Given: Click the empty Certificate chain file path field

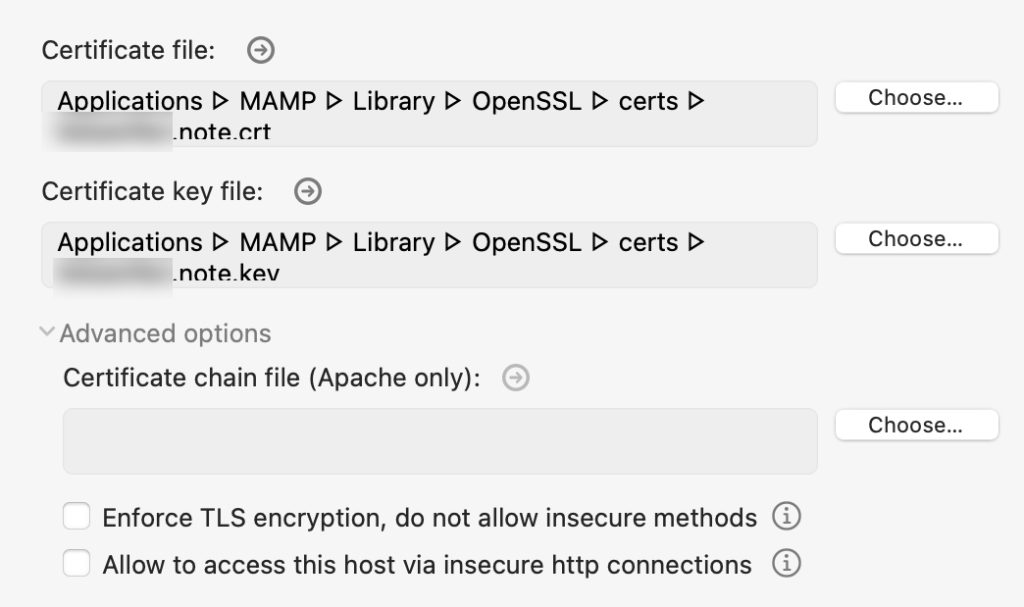Looking at the screenshot, I should (440, 441).
